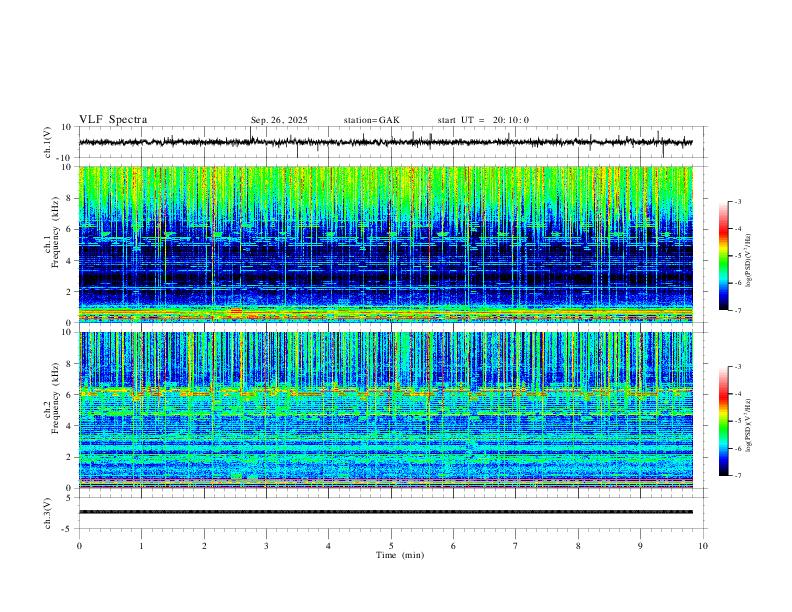This screenshot has width=792, height=612.
Task: Click the '-5' tick on ch.3(V) axis
Action: pos(68,529)
